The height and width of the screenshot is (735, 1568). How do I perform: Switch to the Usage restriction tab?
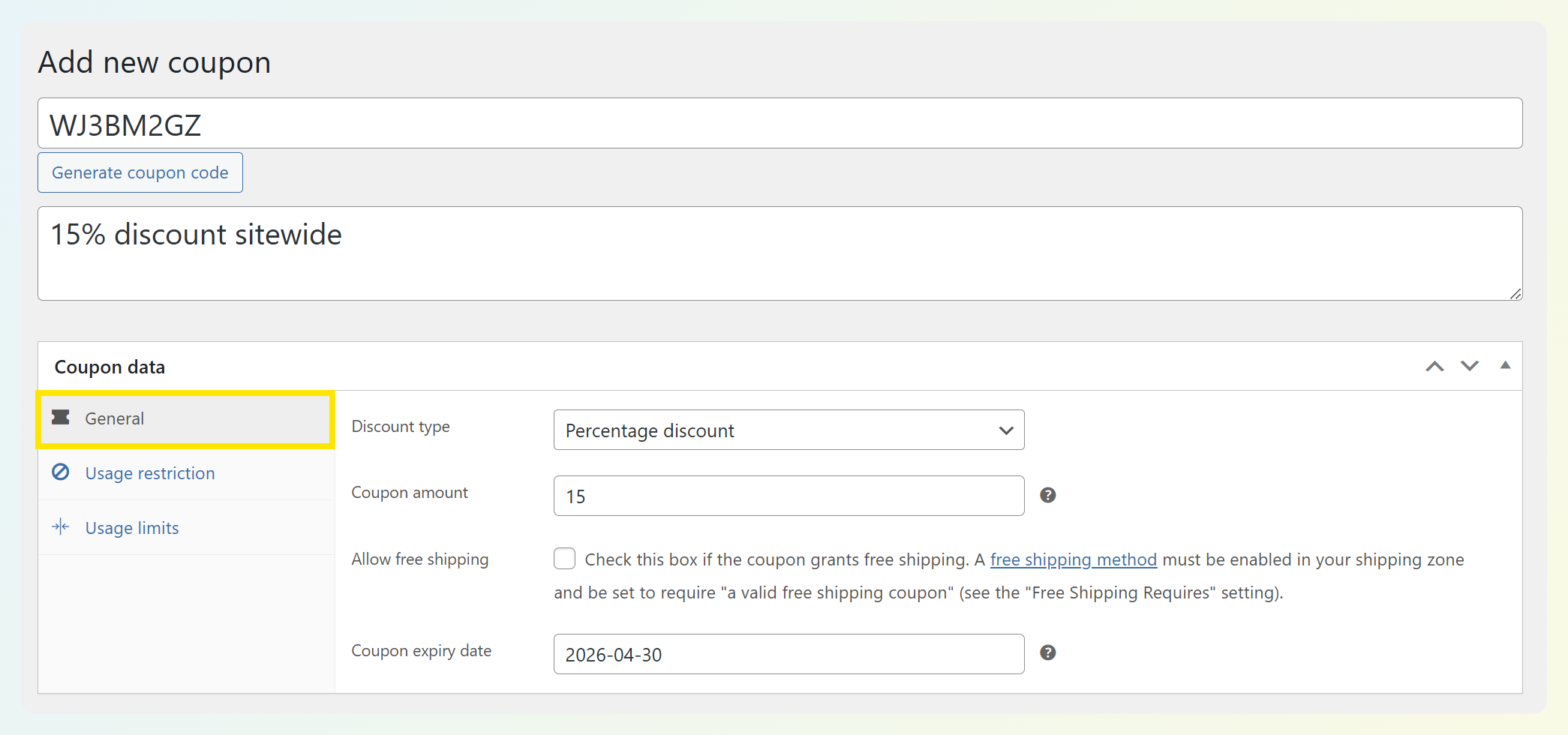150,473
